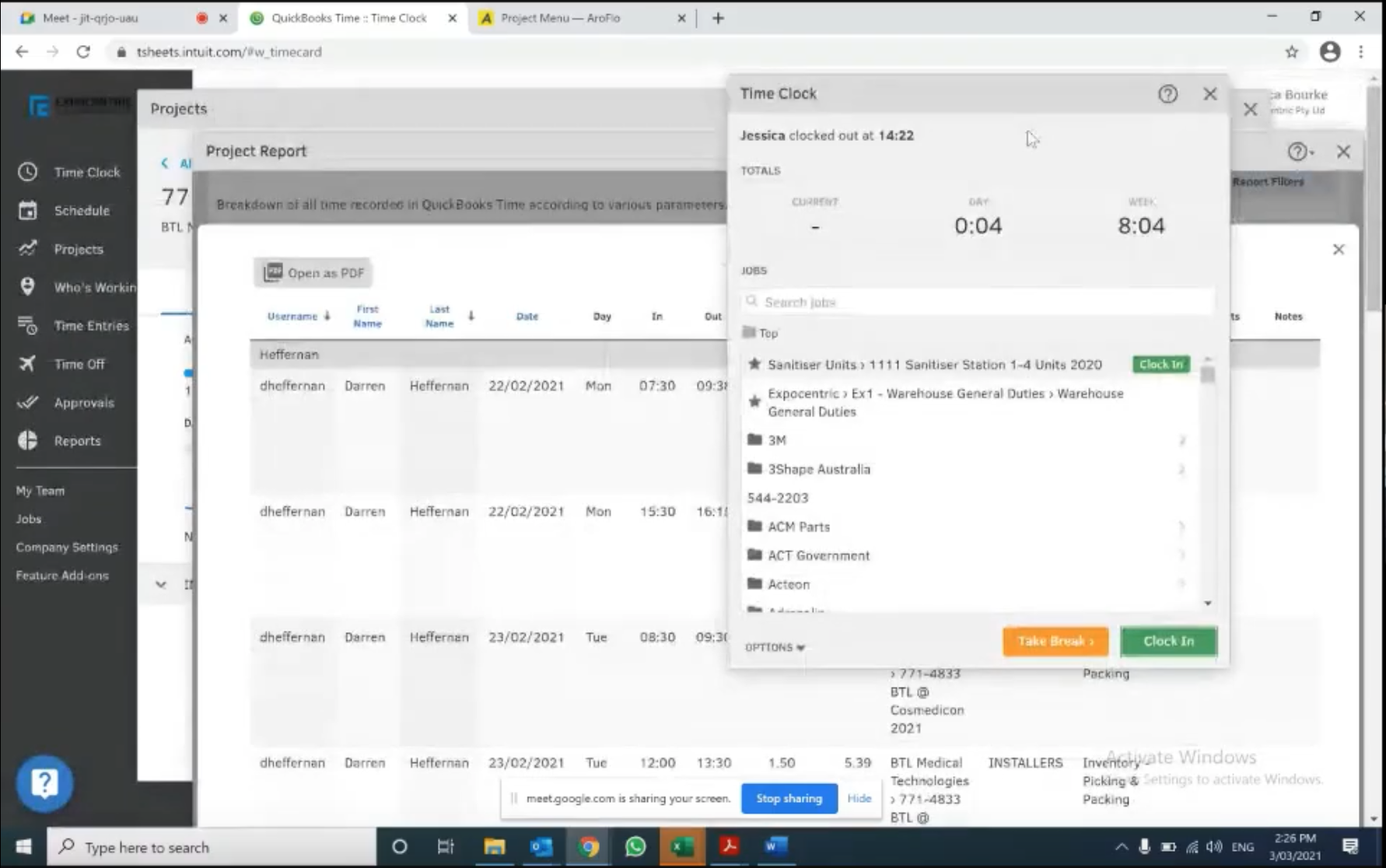Click Hide on the sharing bar
The image size is (1386, 868).
[859, 798]
